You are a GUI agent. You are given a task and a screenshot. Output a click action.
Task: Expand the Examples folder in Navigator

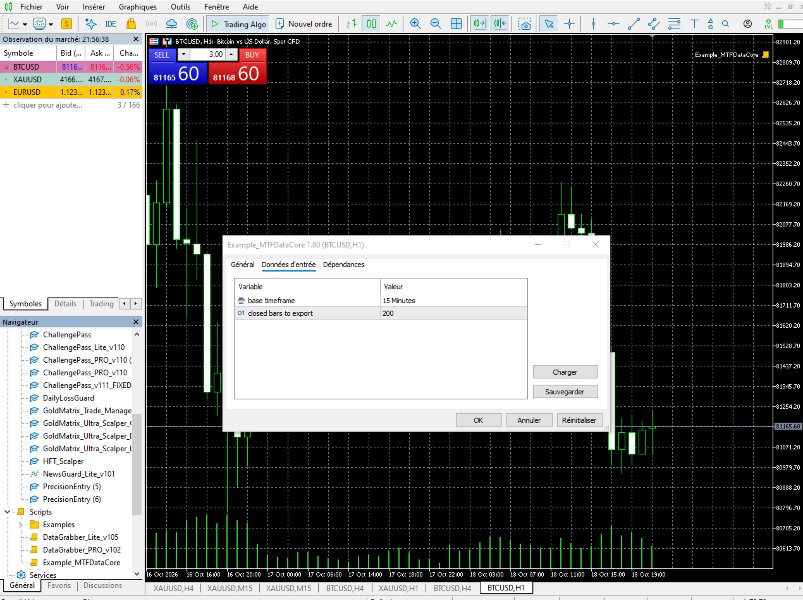click(x=20, y=525)
